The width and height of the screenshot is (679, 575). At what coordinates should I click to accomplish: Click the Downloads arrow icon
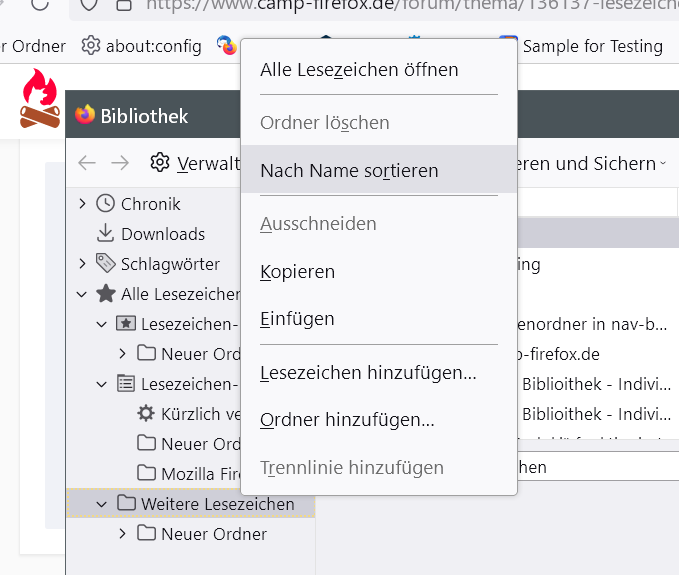105,234
